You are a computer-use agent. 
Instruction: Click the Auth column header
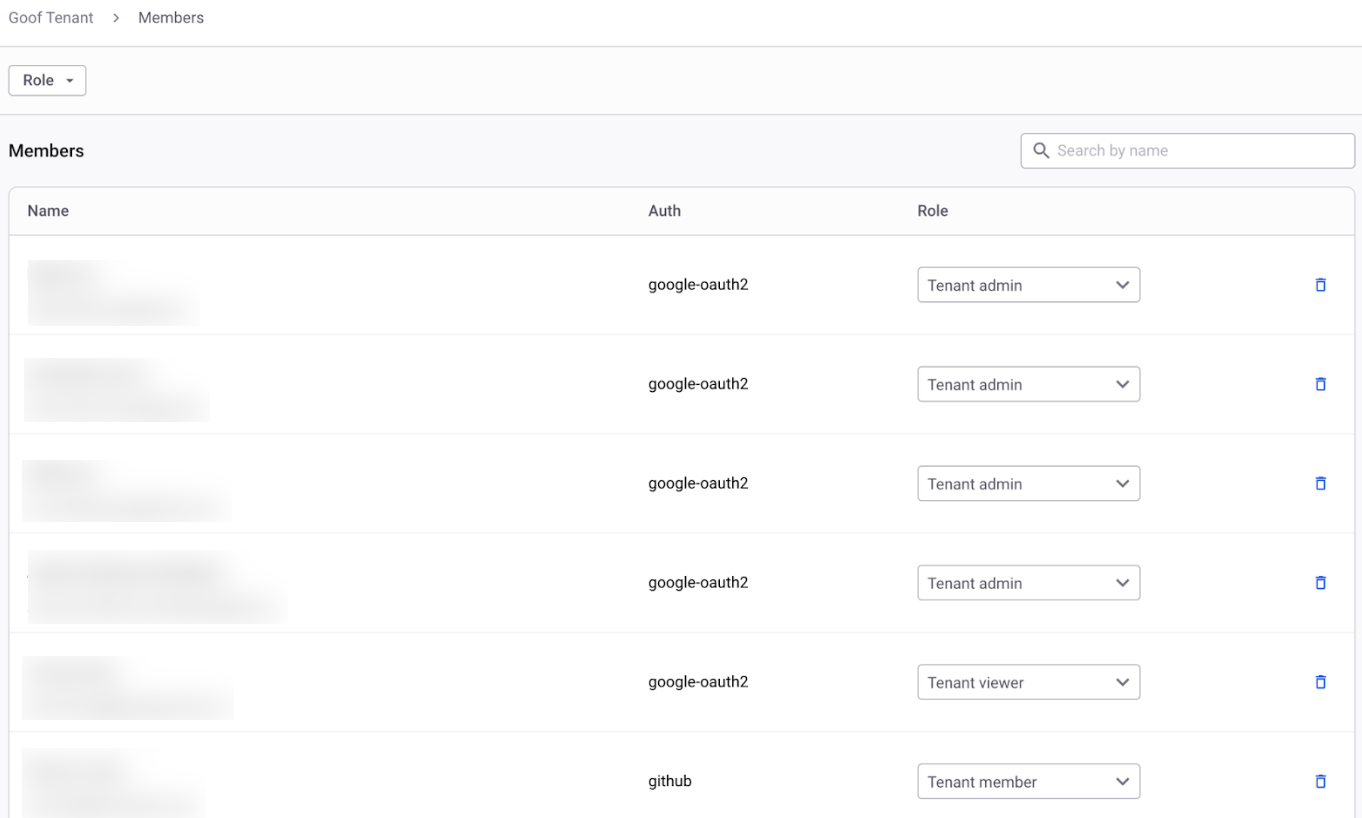click(664, 211)
